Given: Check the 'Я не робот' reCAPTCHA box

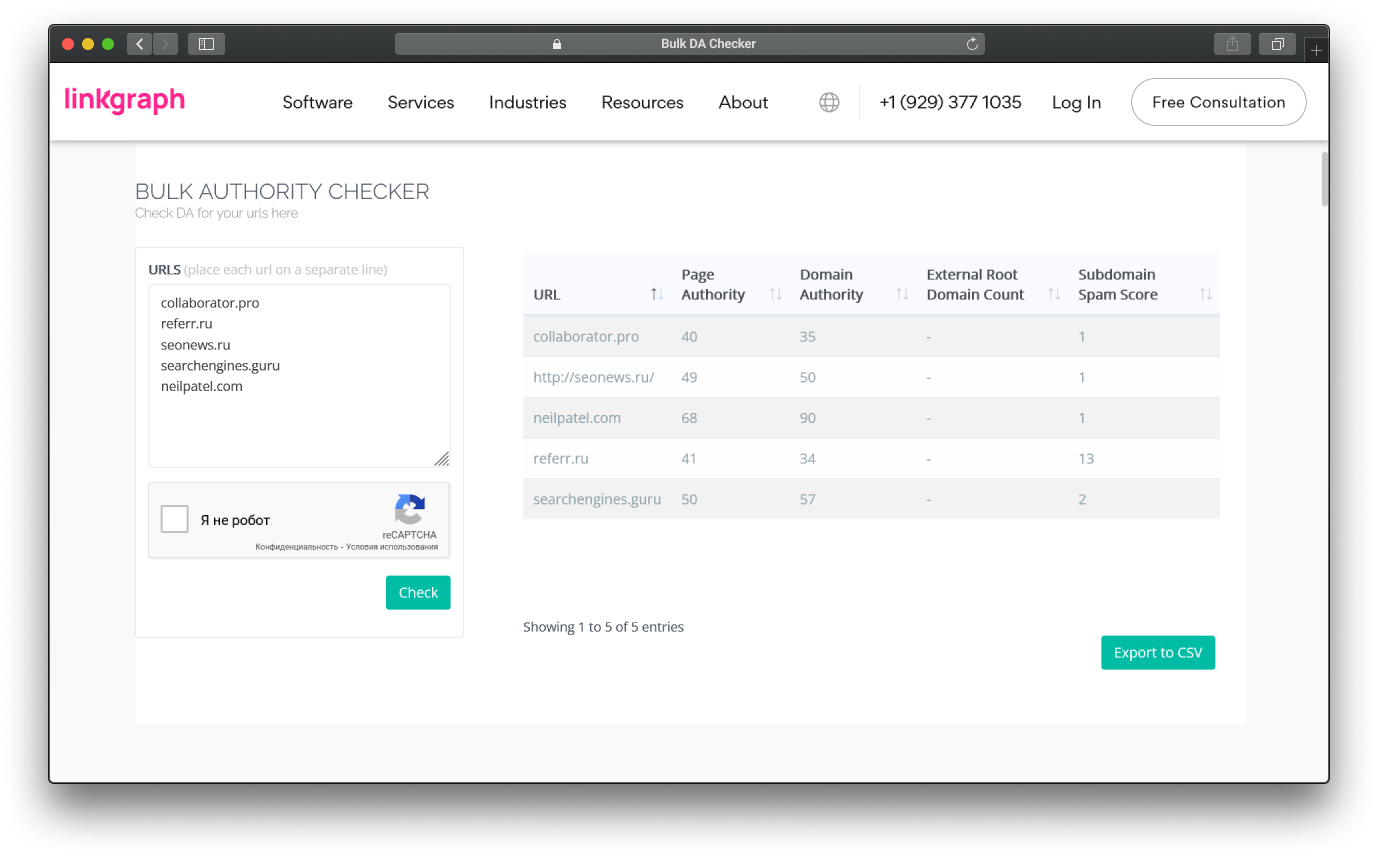Looking at the screenshot, I should tap(175, 520).
